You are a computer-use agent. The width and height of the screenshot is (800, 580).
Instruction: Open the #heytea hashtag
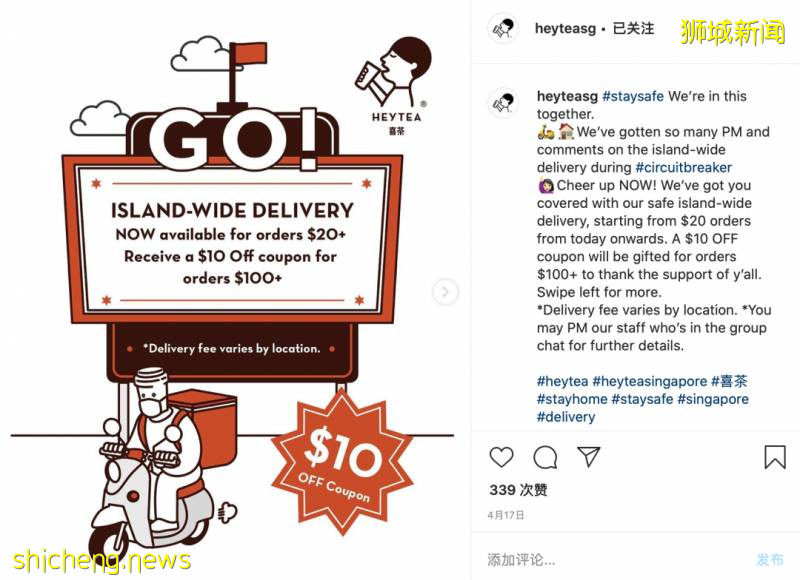pyautogui.click(x=562, y=381)
